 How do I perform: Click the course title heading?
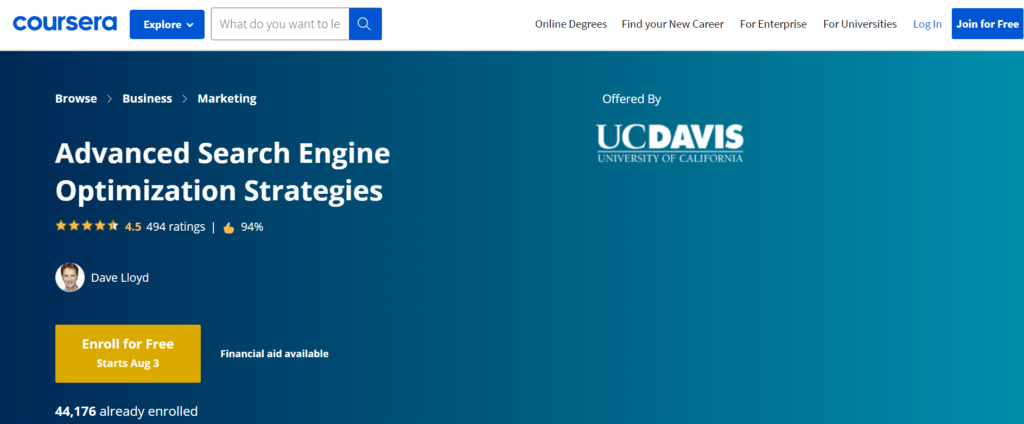[223, 172]
